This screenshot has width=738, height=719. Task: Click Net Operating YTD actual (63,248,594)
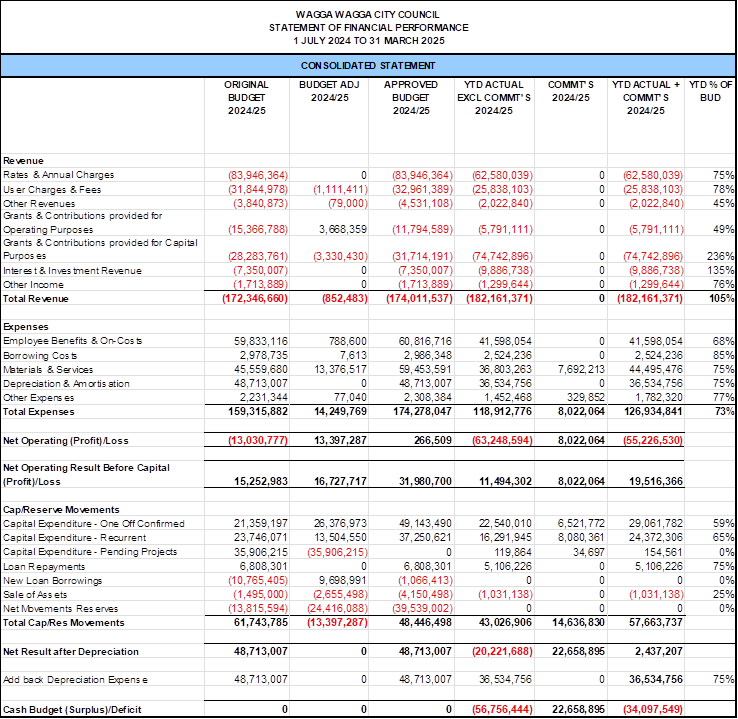(x=503, y=441)
